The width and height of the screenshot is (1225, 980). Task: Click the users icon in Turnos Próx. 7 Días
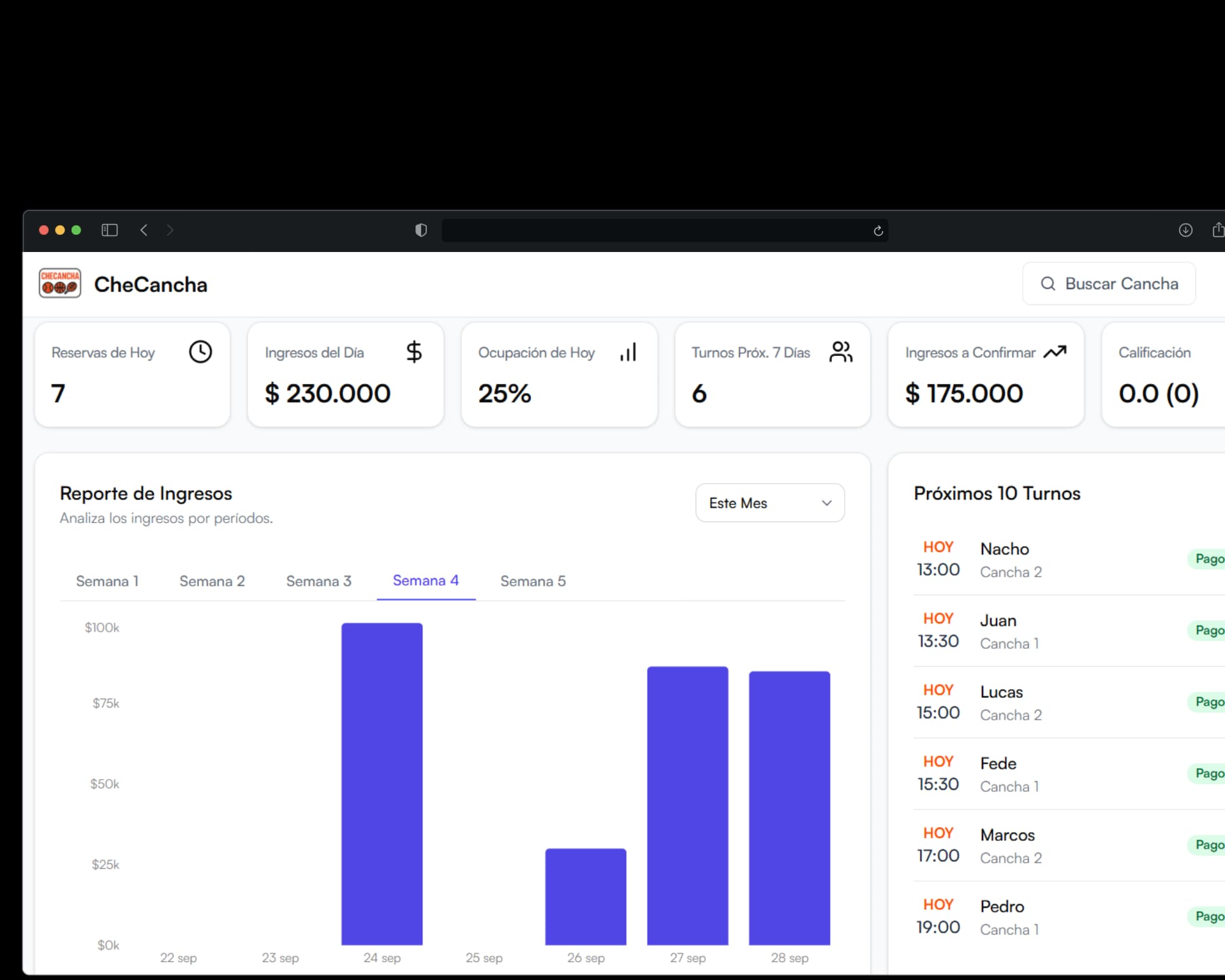pyautogui.click(x=840, y=352)
